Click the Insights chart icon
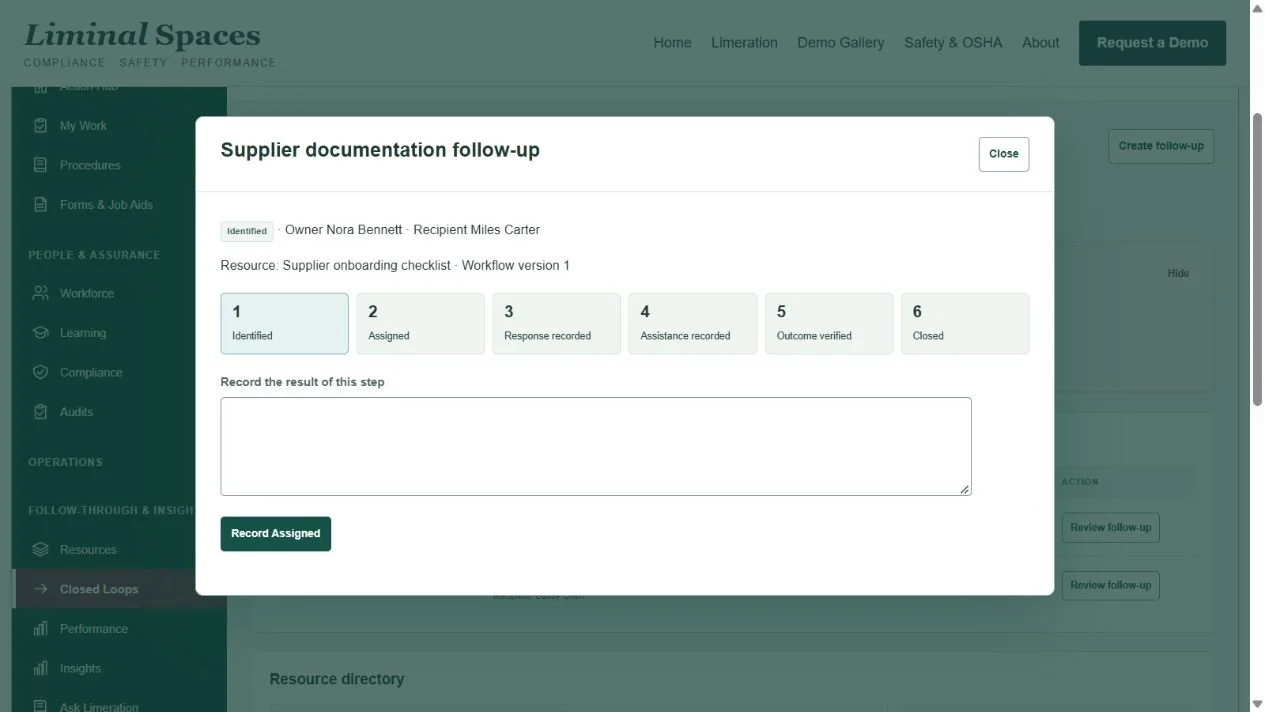Viewport: 1265px width, 712px height. (41, 668)
